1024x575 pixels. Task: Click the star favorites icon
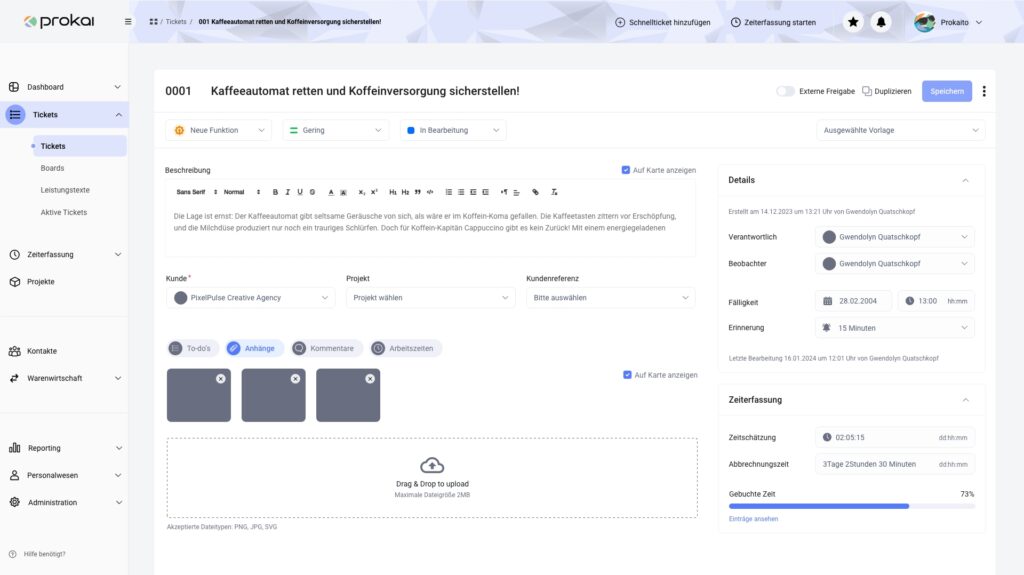853,22
